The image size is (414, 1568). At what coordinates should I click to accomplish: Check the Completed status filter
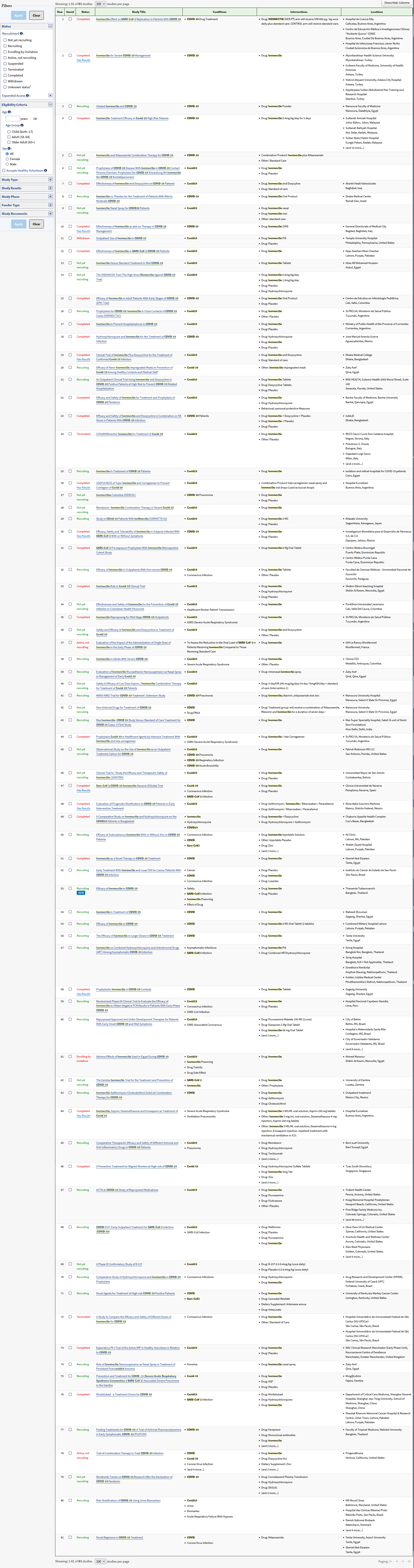tap(5, 76)
